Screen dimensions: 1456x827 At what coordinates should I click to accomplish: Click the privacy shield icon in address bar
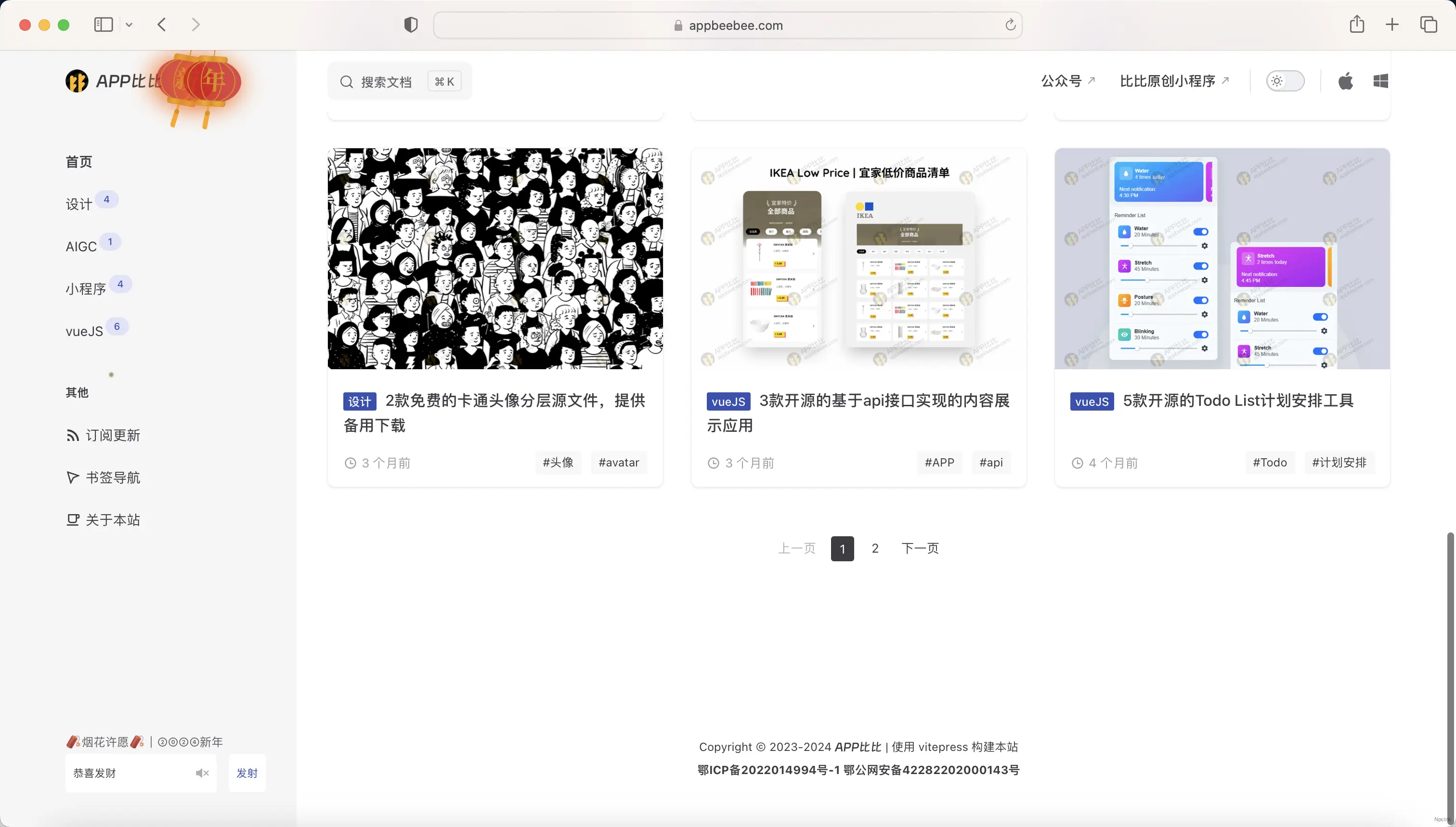[411, 25]
